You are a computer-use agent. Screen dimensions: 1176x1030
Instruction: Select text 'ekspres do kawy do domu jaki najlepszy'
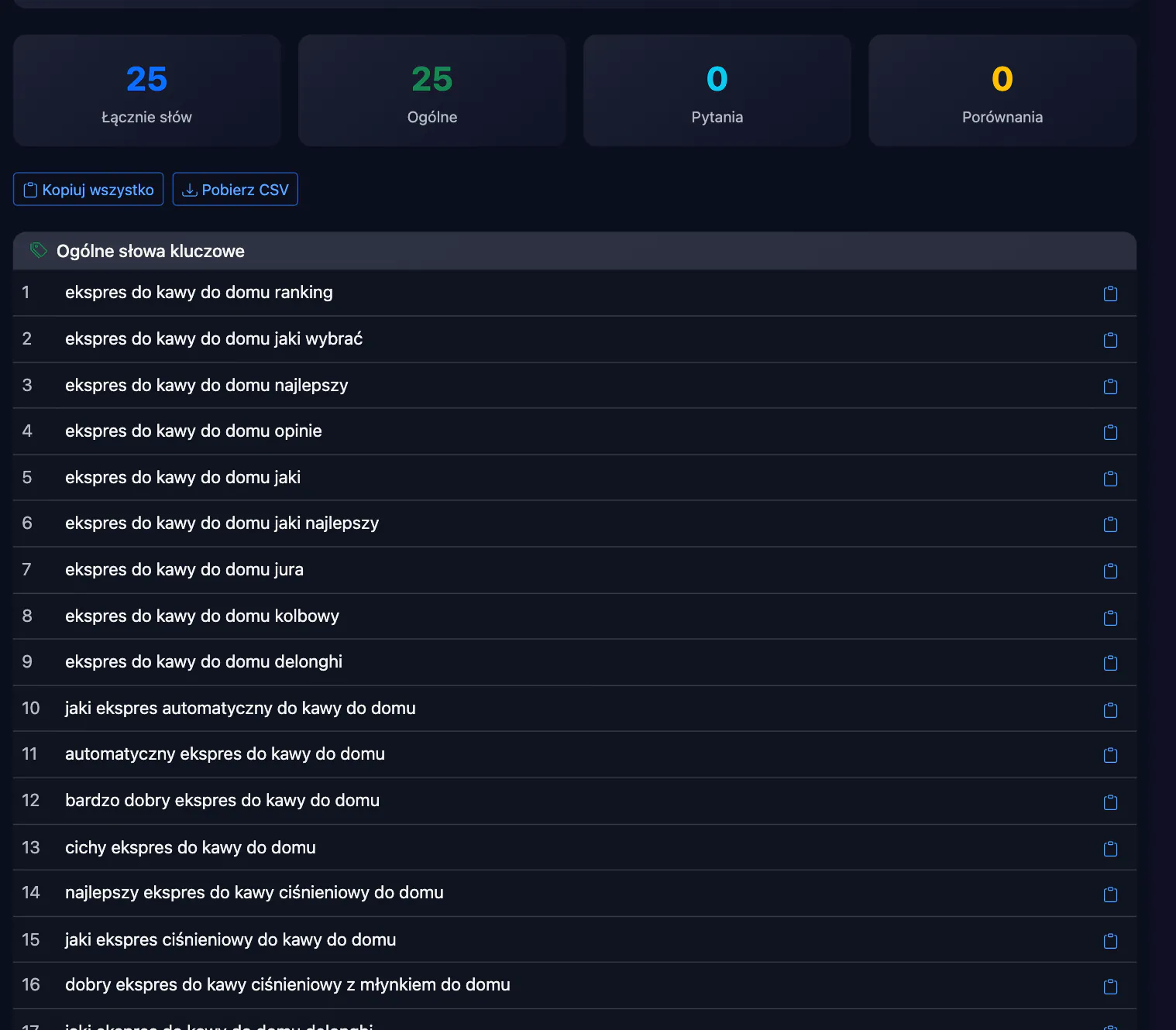222,524
